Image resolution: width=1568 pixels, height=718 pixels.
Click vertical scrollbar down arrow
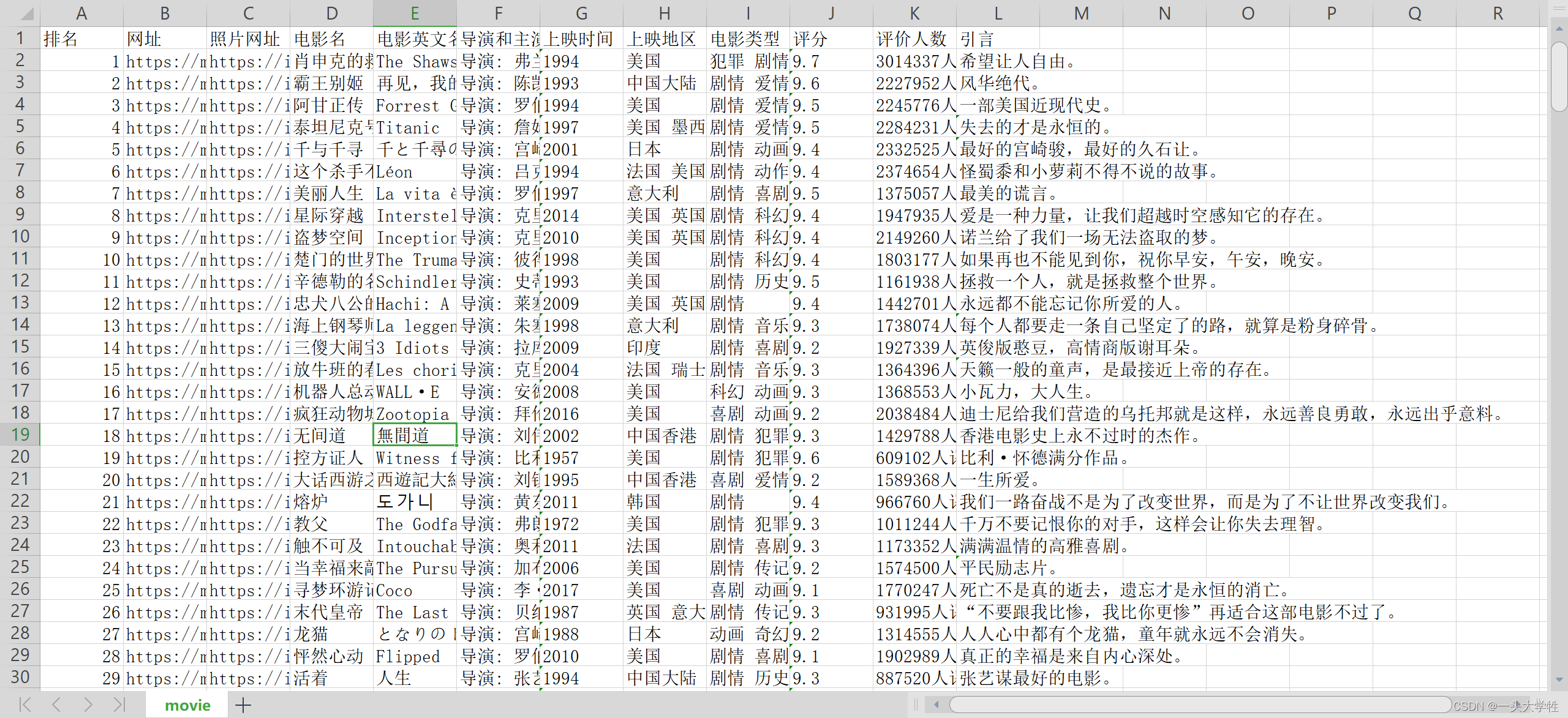[1559, 679]
